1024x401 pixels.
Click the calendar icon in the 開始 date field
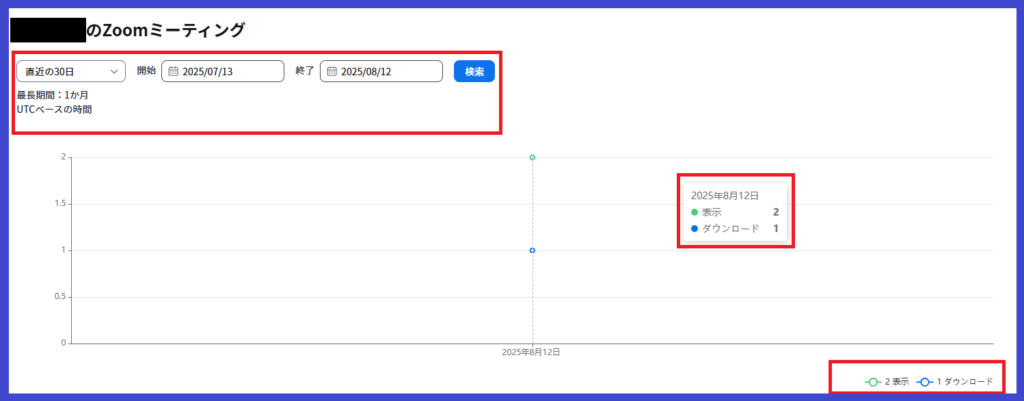[x=173, y=72]
